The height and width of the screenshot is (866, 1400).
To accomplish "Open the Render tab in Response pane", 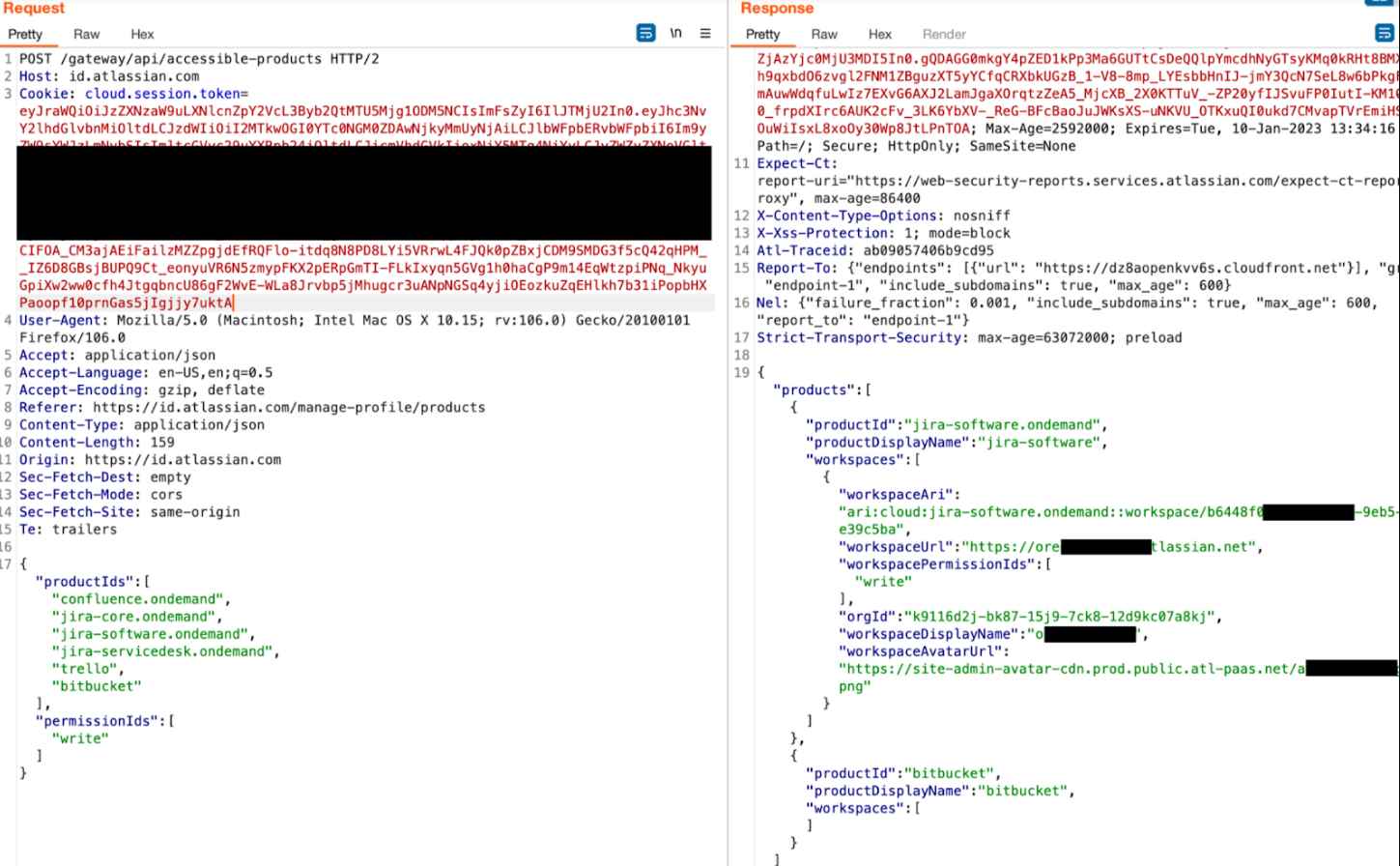I will 944,34.
